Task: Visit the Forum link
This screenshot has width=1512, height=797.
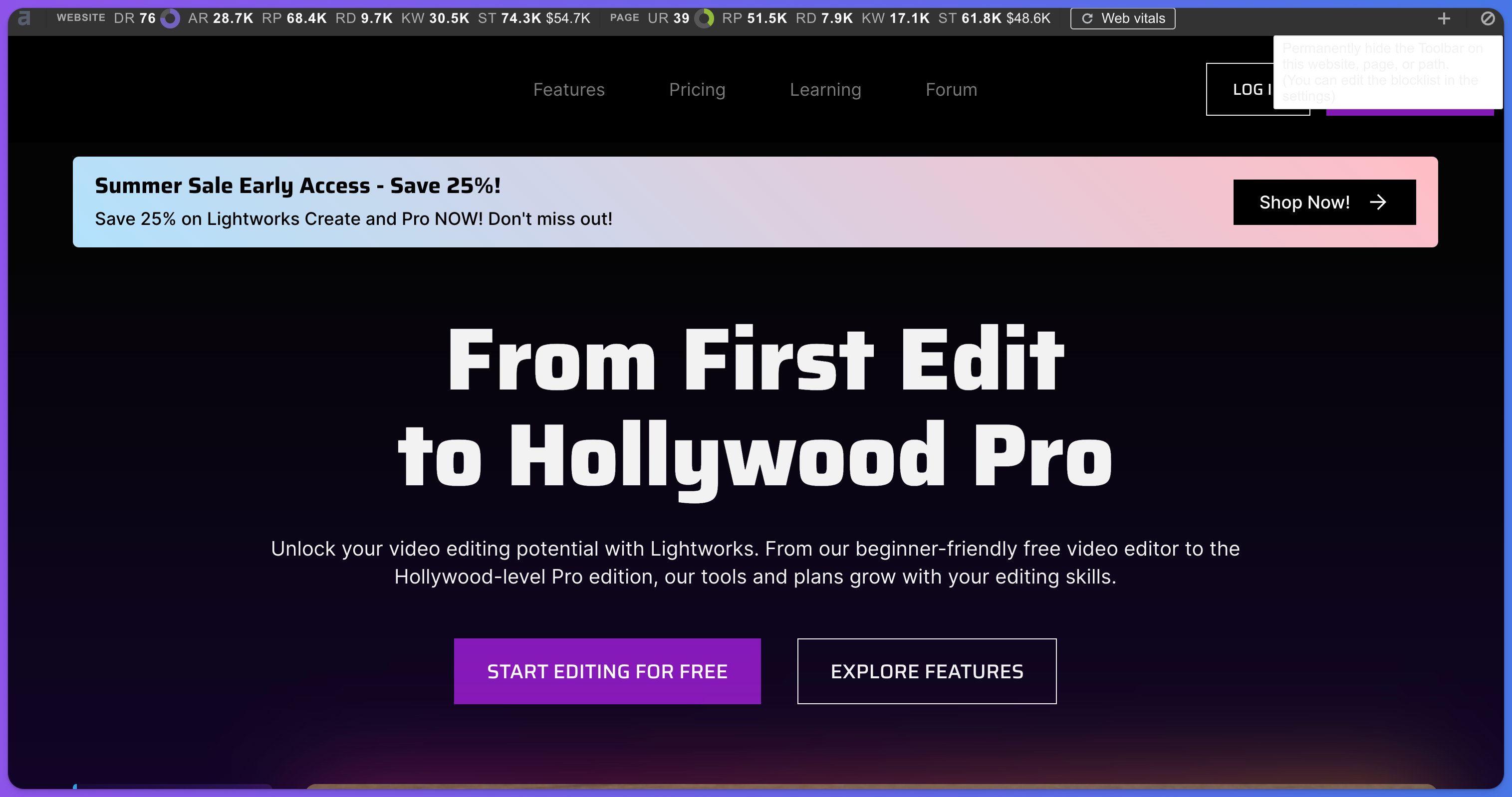Action: [951, 90]
